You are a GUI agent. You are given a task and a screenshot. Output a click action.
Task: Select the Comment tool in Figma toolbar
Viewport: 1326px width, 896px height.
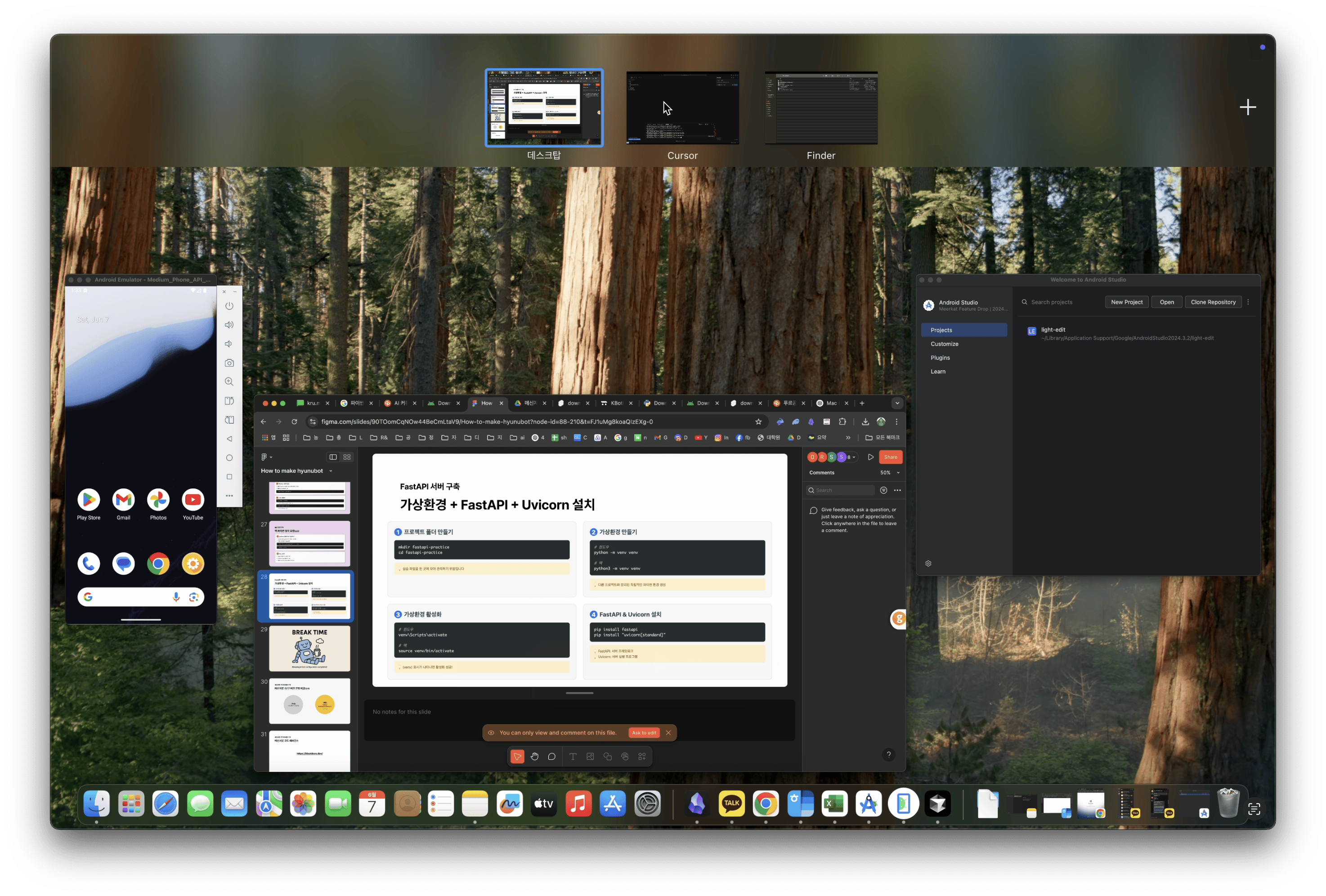coord(552,756)
